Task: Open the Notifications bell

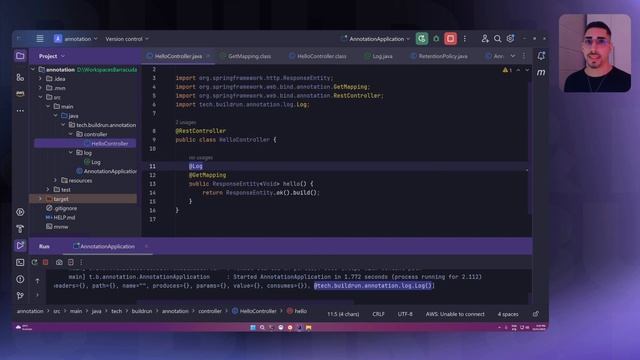Action: point(541,56)
